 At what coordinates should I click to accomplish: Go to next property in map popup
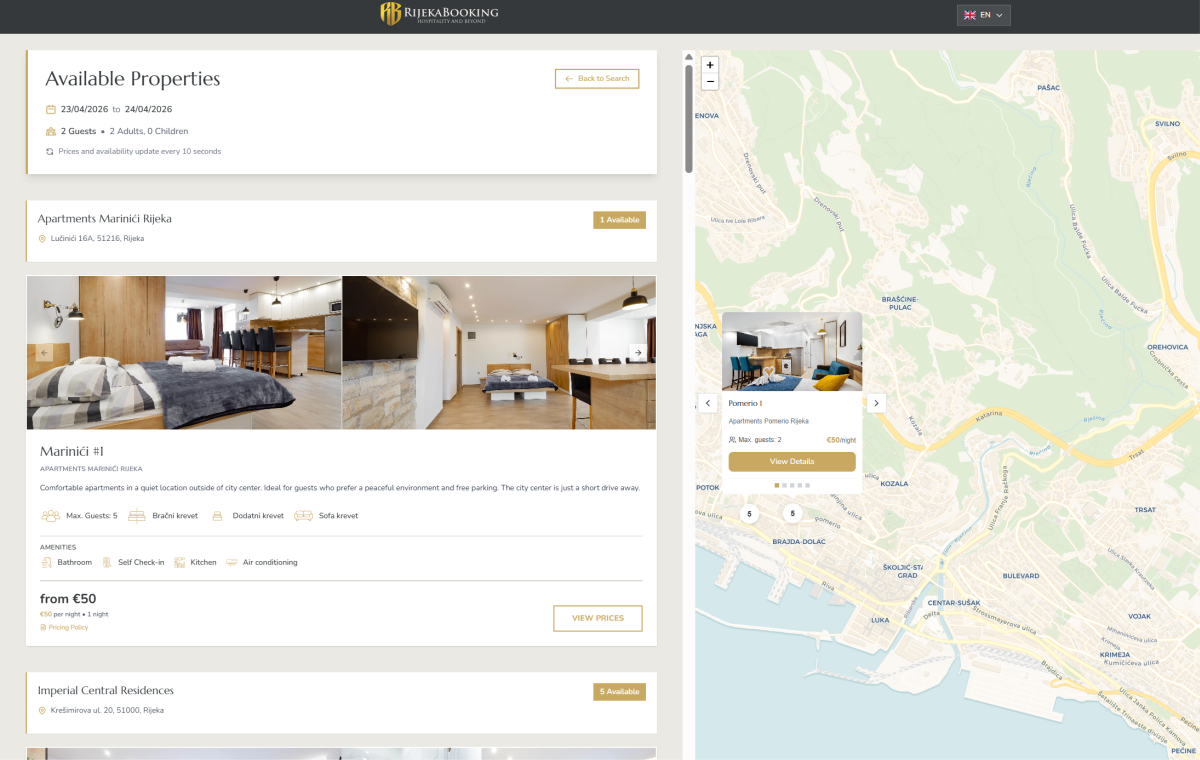[x=876, y=403]
